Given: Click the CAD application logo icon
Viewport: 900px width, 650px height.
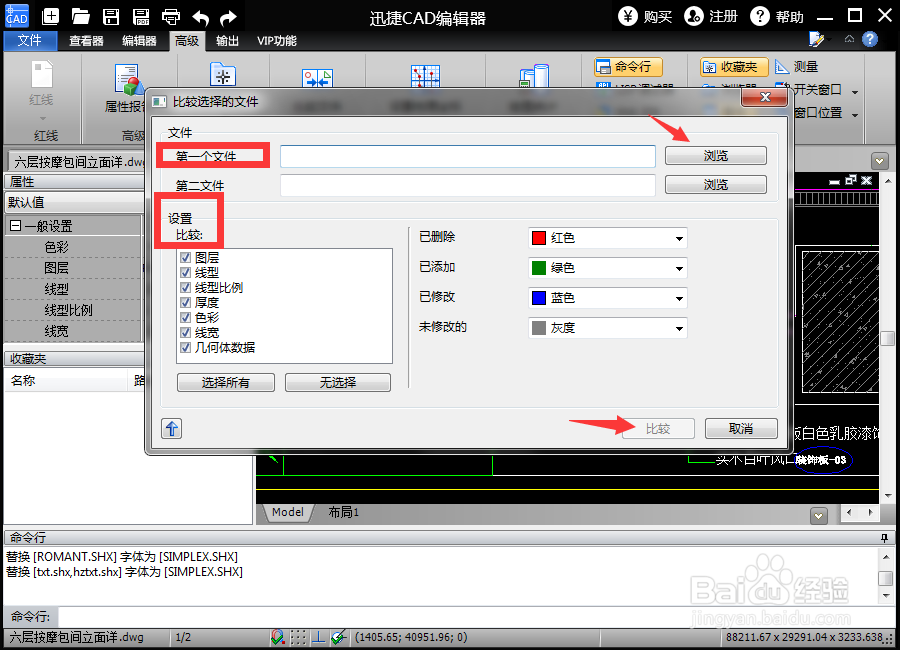Looking at the screenshot, I should coord(17,16).
